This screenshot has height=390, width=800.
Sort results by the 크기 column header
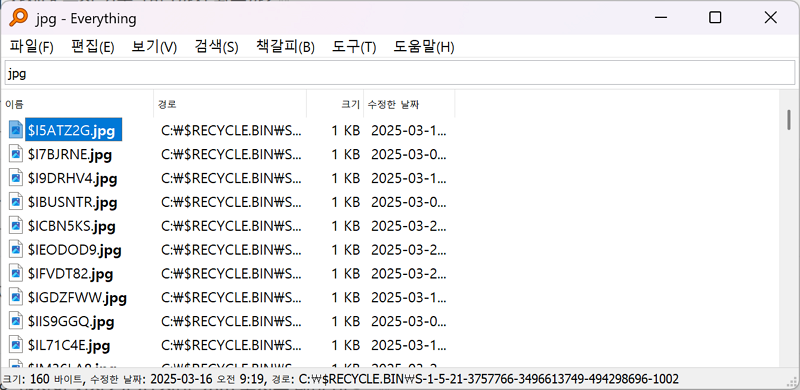(335, 104)
